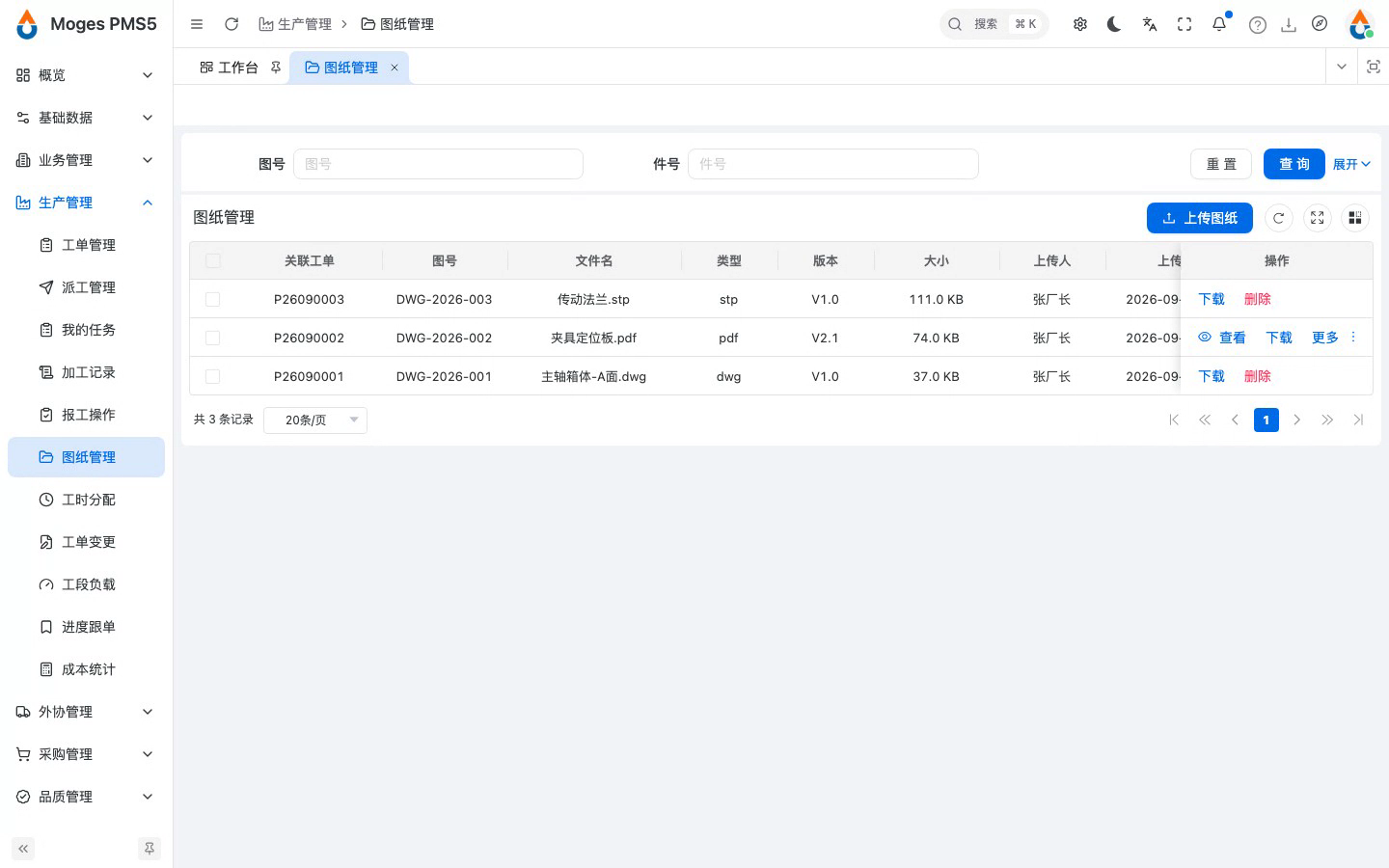This screenshot has height=868, width=1389.
Task: Switch to dark mode moon icon
Action: point(1115,24)
